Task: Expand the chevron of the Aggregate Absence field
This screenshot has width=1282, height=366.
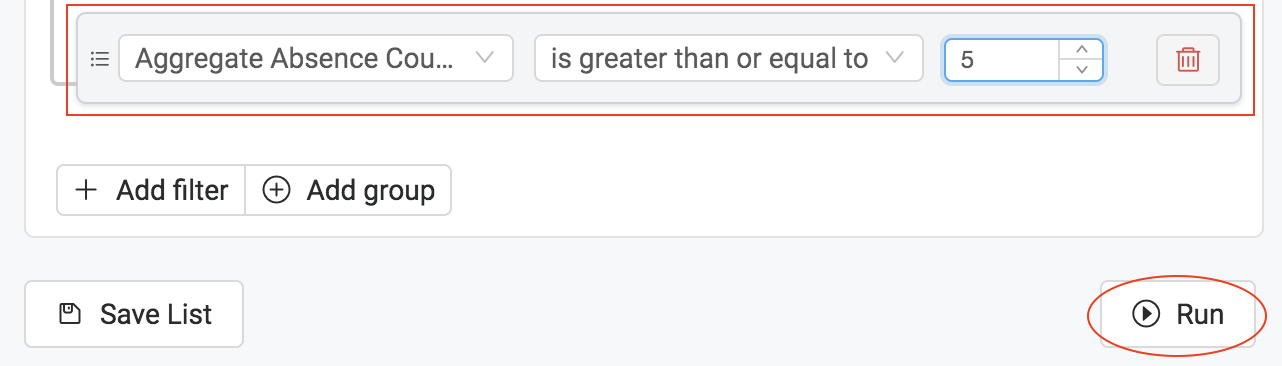Action: (x=485, y=58)
